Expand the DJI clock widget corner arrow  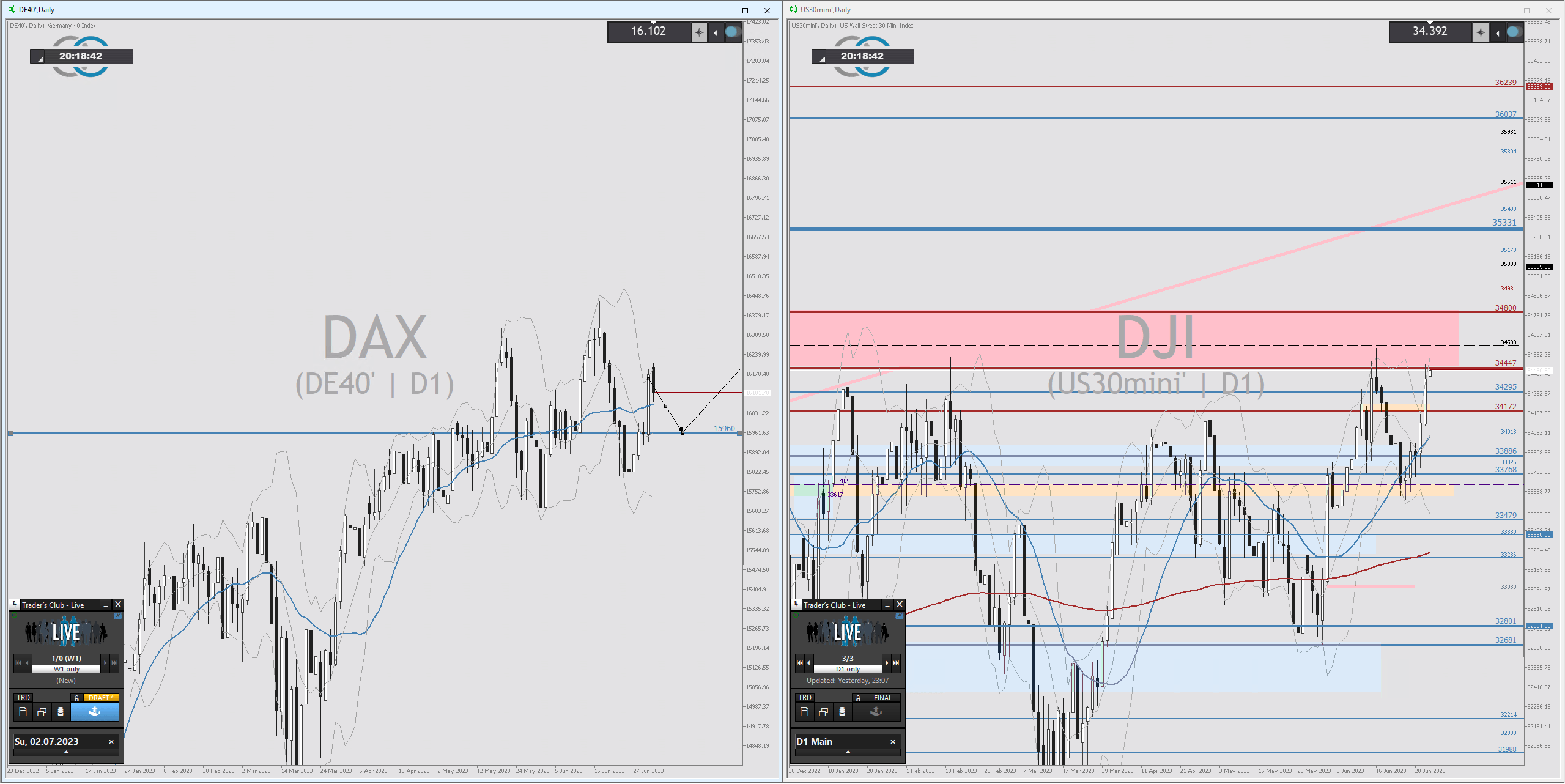[x=822, y=59]
